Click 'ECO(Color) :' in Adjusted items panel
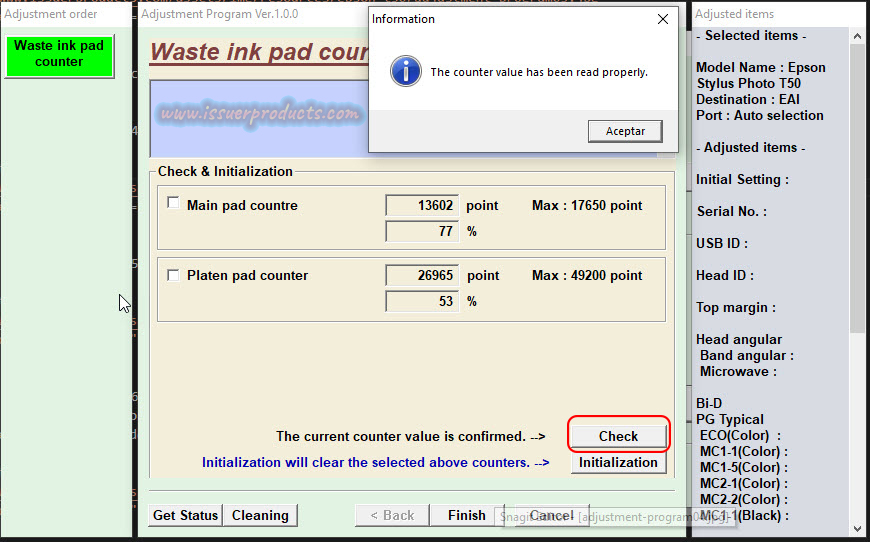 [x=740, y=435]
